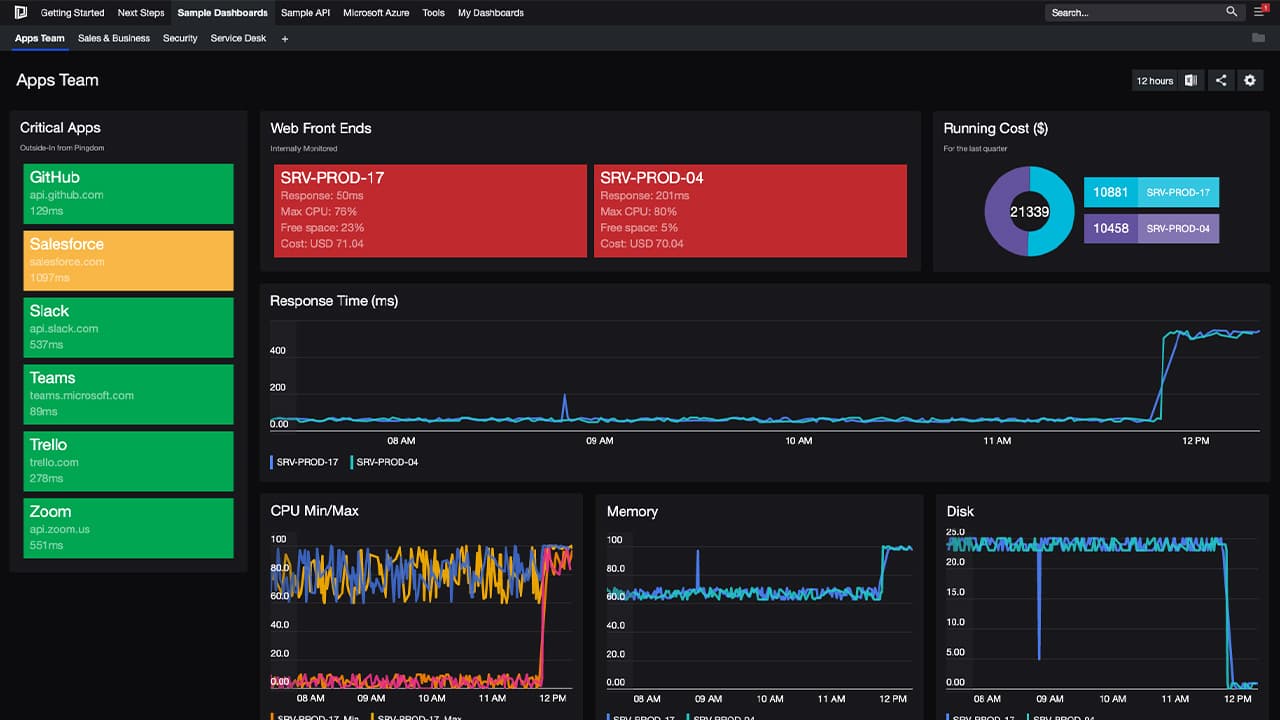
Task: Open the GitHub critical app tile
Action: click(128, 194)
